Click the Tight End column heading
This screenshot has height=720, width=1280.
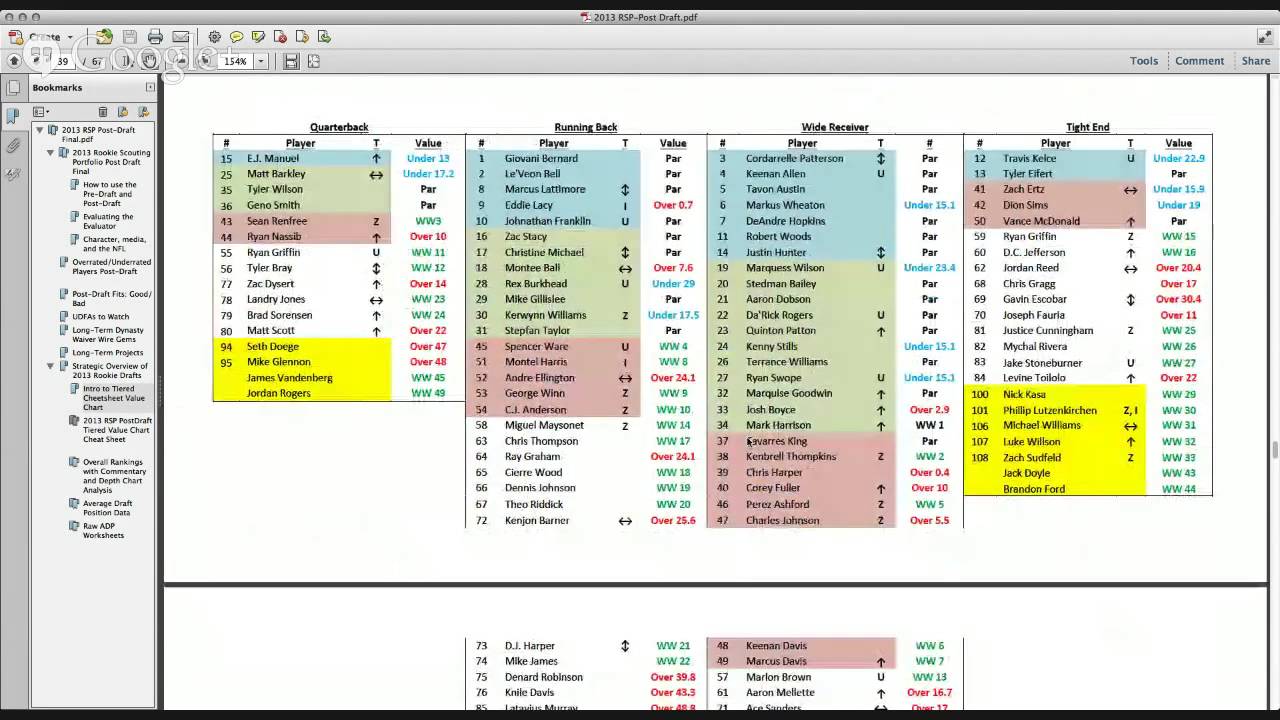click(1087, 127)
